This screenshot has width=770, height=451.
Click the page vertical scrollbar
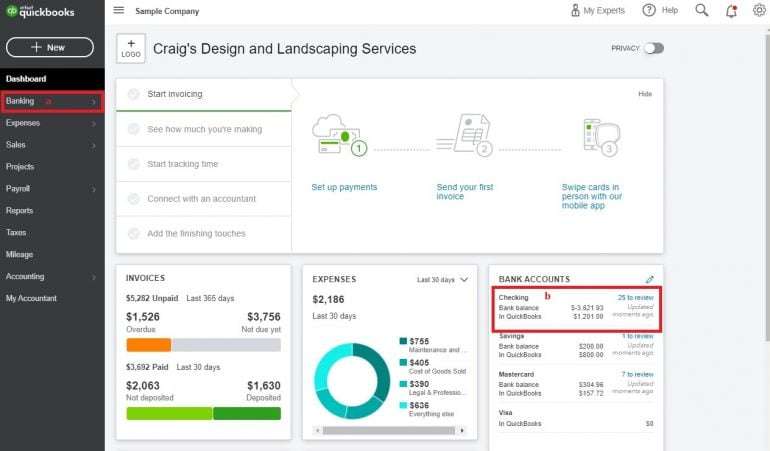pyautogui.click(x=767, y=187)
